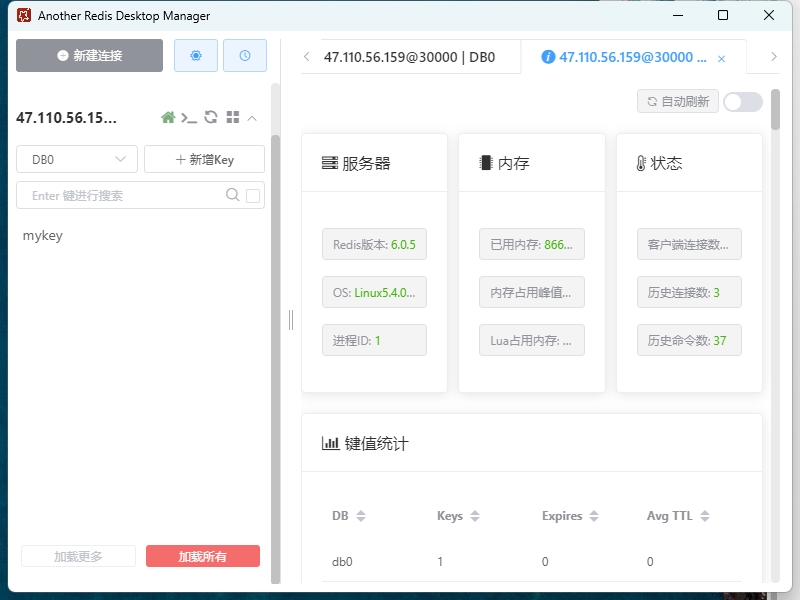Refresh keys with the reload icon
Image resolution: width=800 pixels, height=600 pixels.
tap(210, 117)
